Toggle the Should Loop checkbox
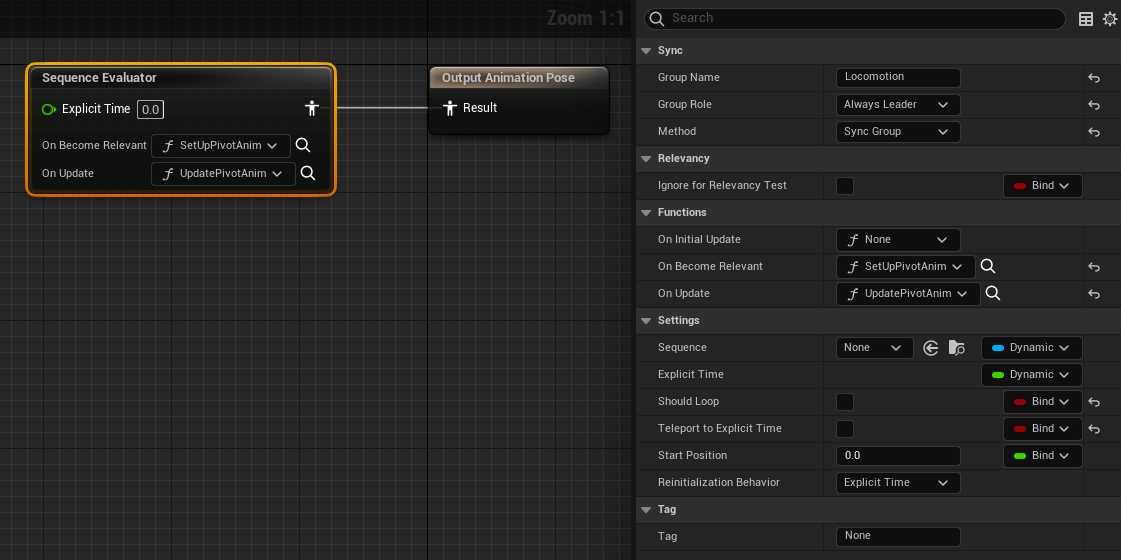The width and height of the screenshot is (1121, 560). [845, 402]
